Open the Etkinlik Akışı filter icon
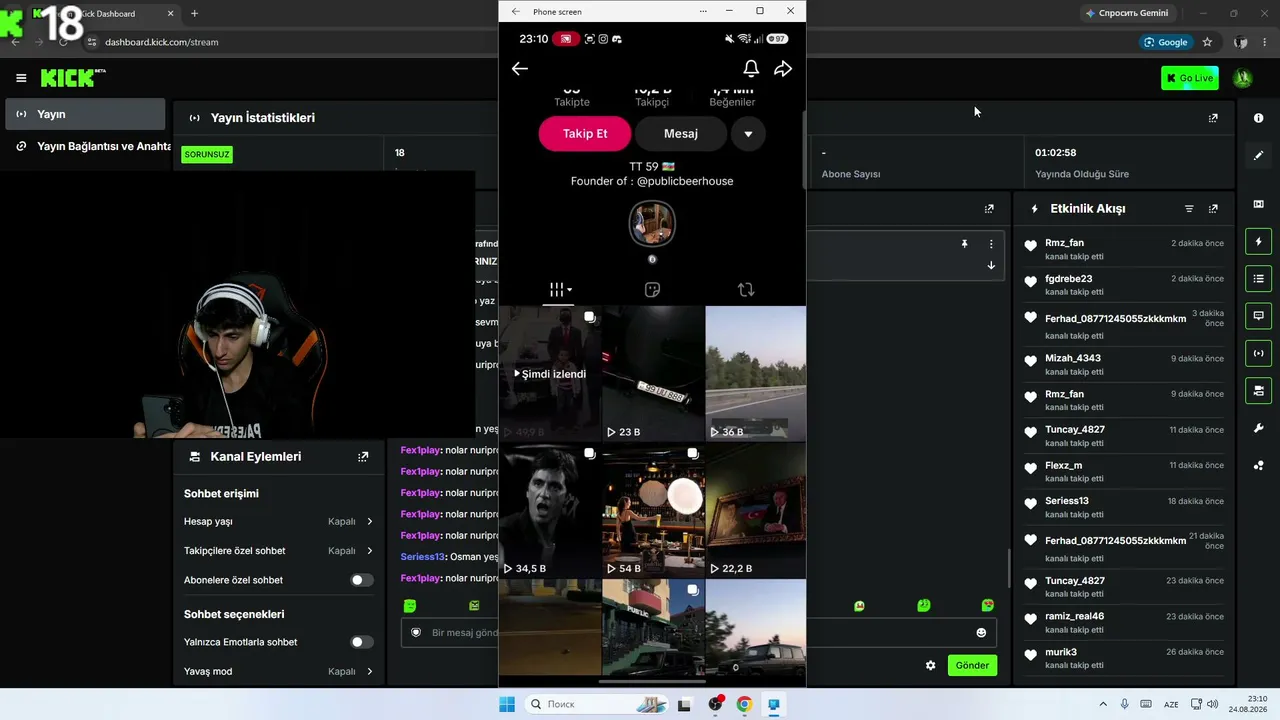The height and width of the screenshot is (720, 1280). coord(1189,209)
